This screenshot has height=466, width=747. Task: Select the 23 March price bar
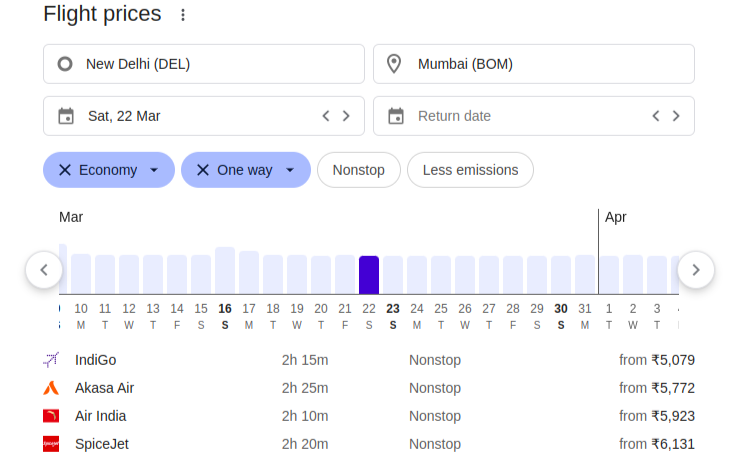pos(393,275)
